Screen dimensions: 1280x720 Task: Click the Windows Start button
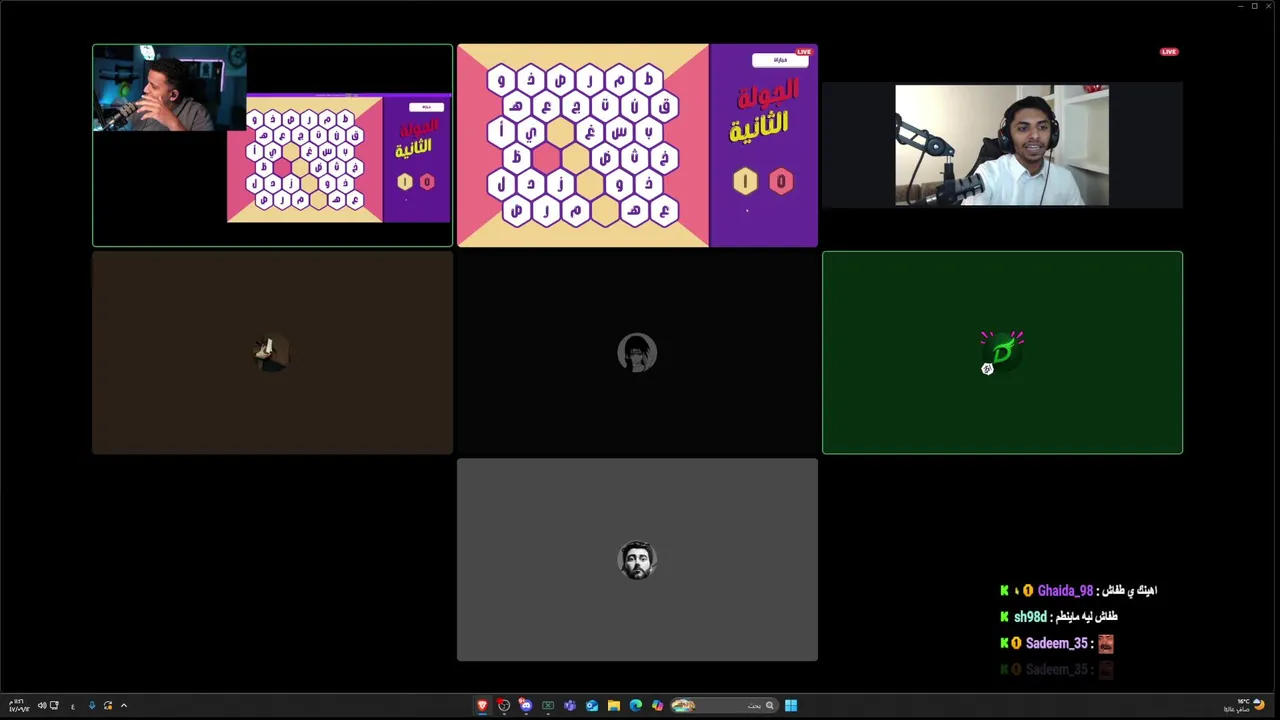coord(791,705)
